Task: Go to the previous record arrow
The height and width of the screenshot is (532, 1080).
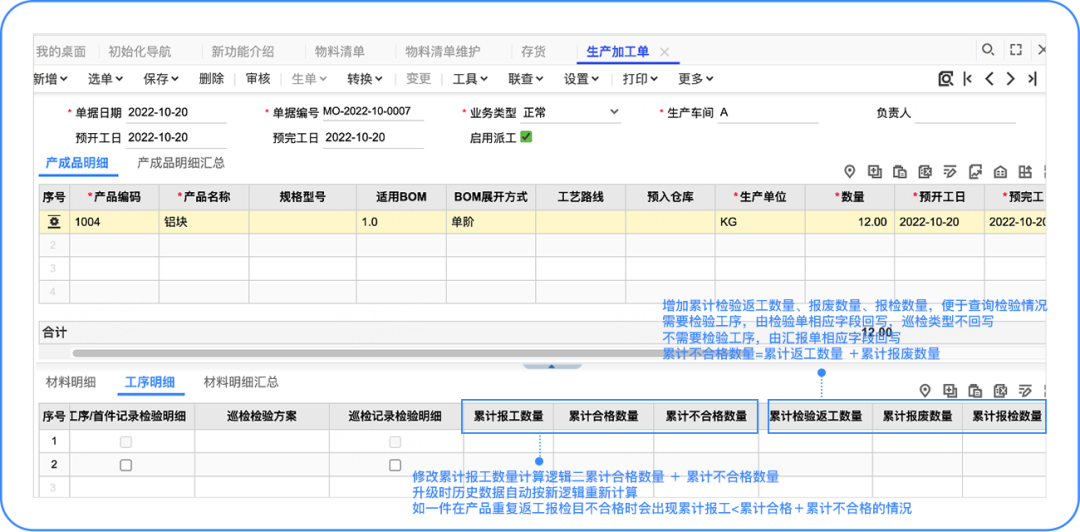Action: (989, 79)
